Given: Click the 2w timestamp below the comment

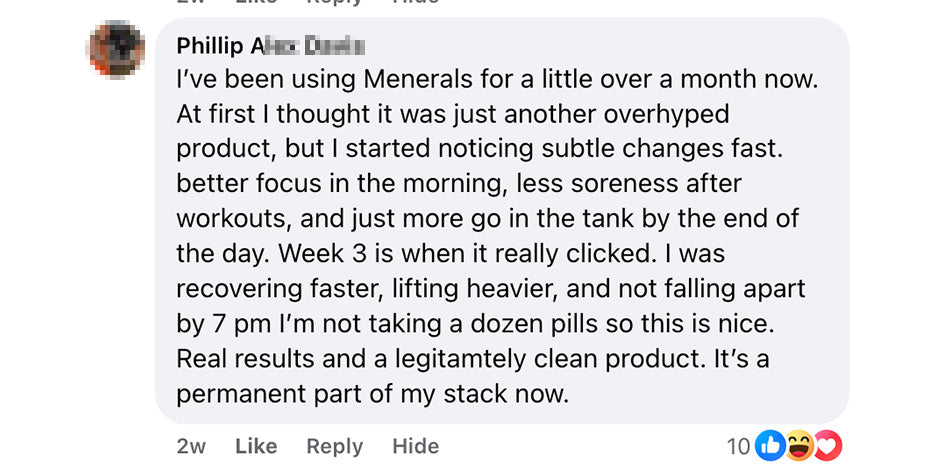Looking at the screenshot, I should point(190,446).
